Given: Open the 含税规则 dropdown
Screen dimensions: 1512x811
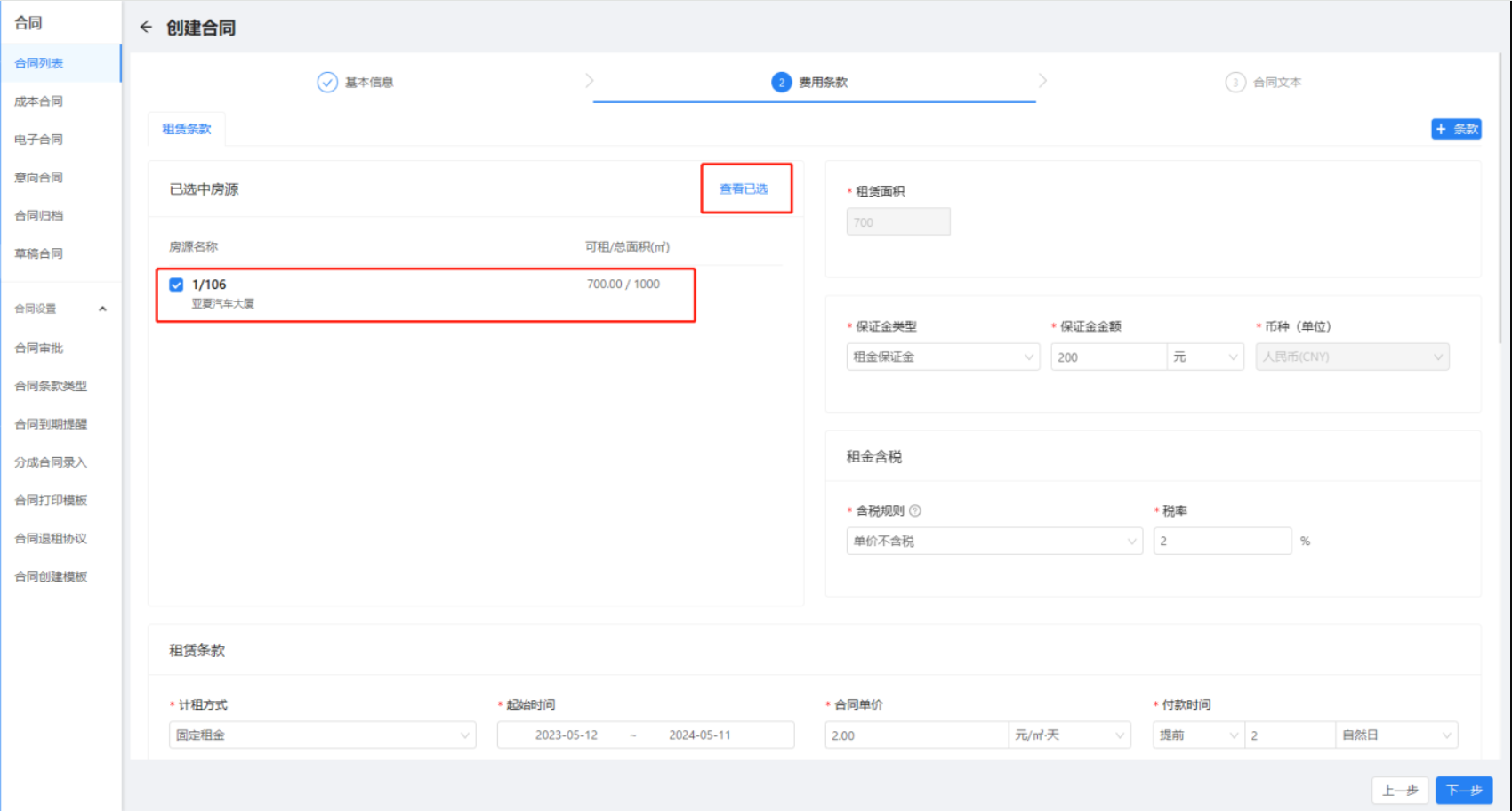Looking at the screenshot, I should click(993, 542).
